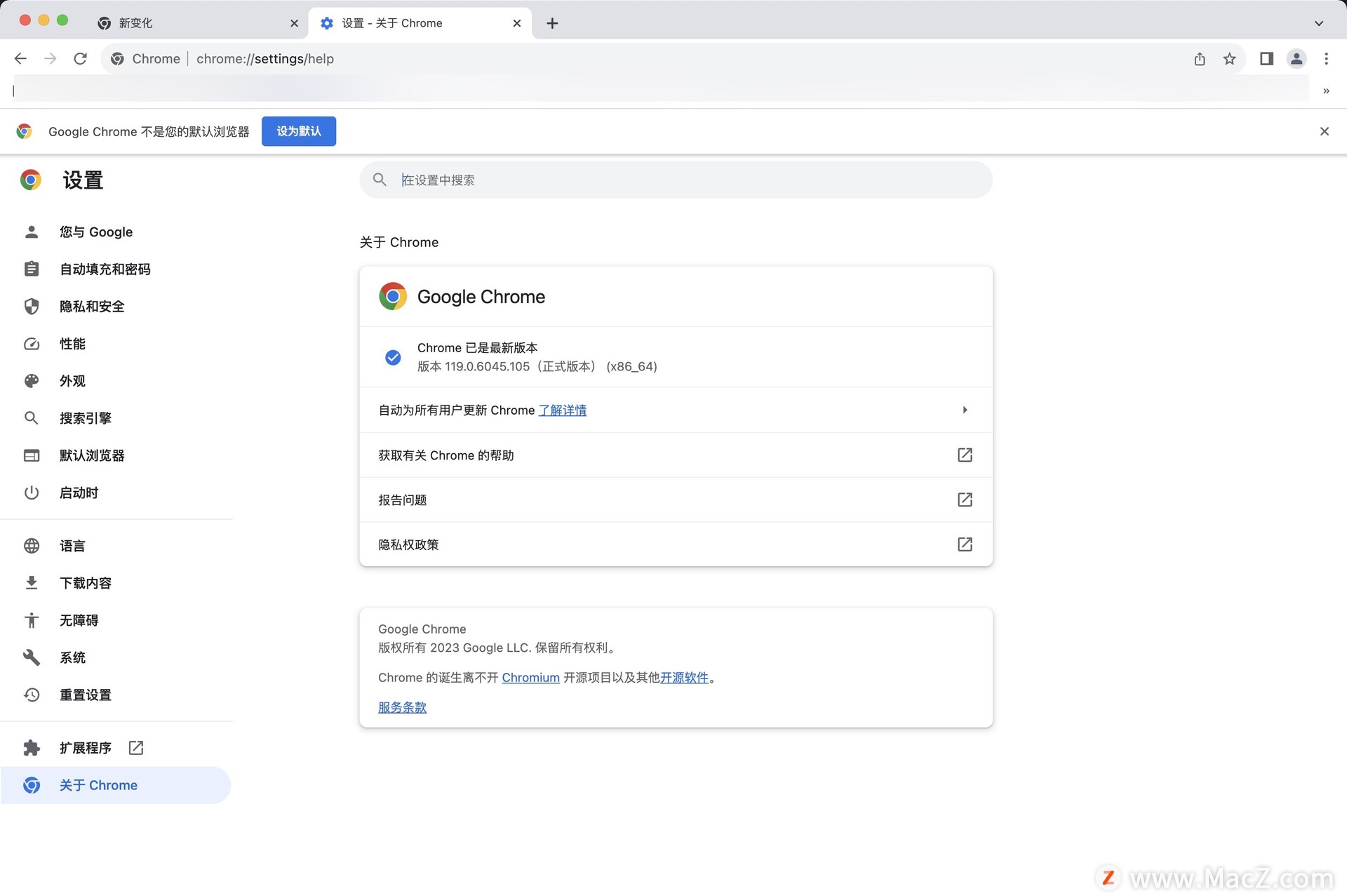Show hidden bookmarks with the double chevron
1347x896 pixels.
pyautogui.click(x=1326, y=91)
